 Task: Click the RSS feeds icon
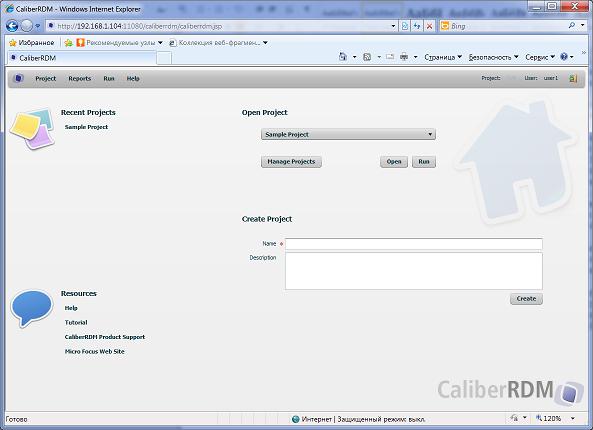click(367, 57)
